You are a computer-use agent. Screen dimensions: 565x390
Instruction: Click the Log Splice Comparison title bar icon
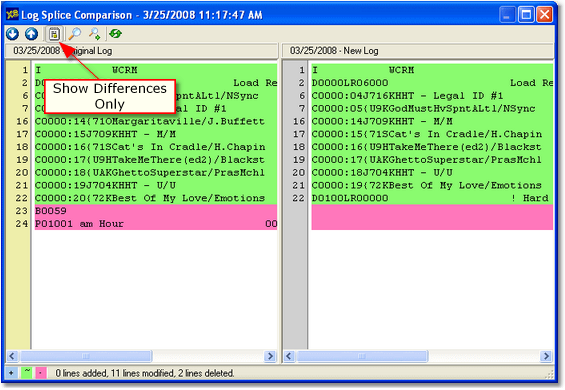12,14
